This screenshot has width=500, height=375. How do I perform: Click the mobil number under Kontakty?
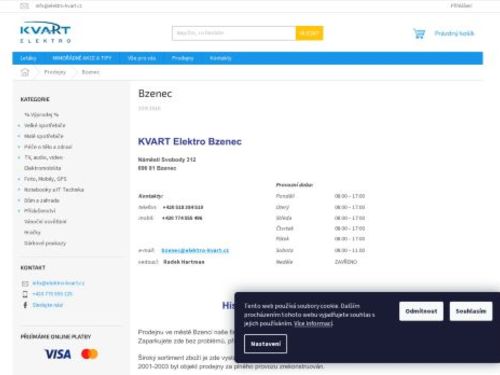pyautogui.click(x=182, y=218)
